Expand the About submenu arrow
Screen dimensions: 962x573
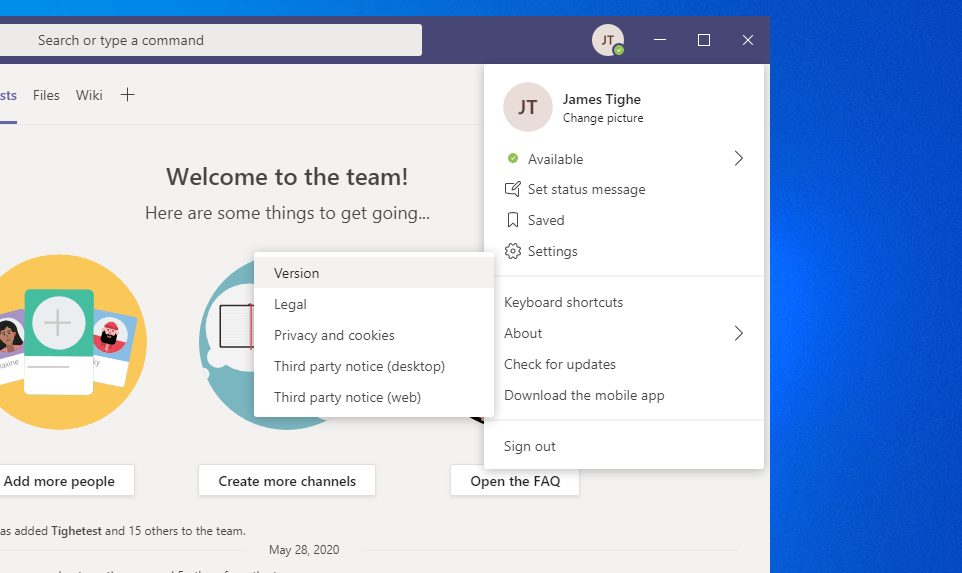pos(739,333)
